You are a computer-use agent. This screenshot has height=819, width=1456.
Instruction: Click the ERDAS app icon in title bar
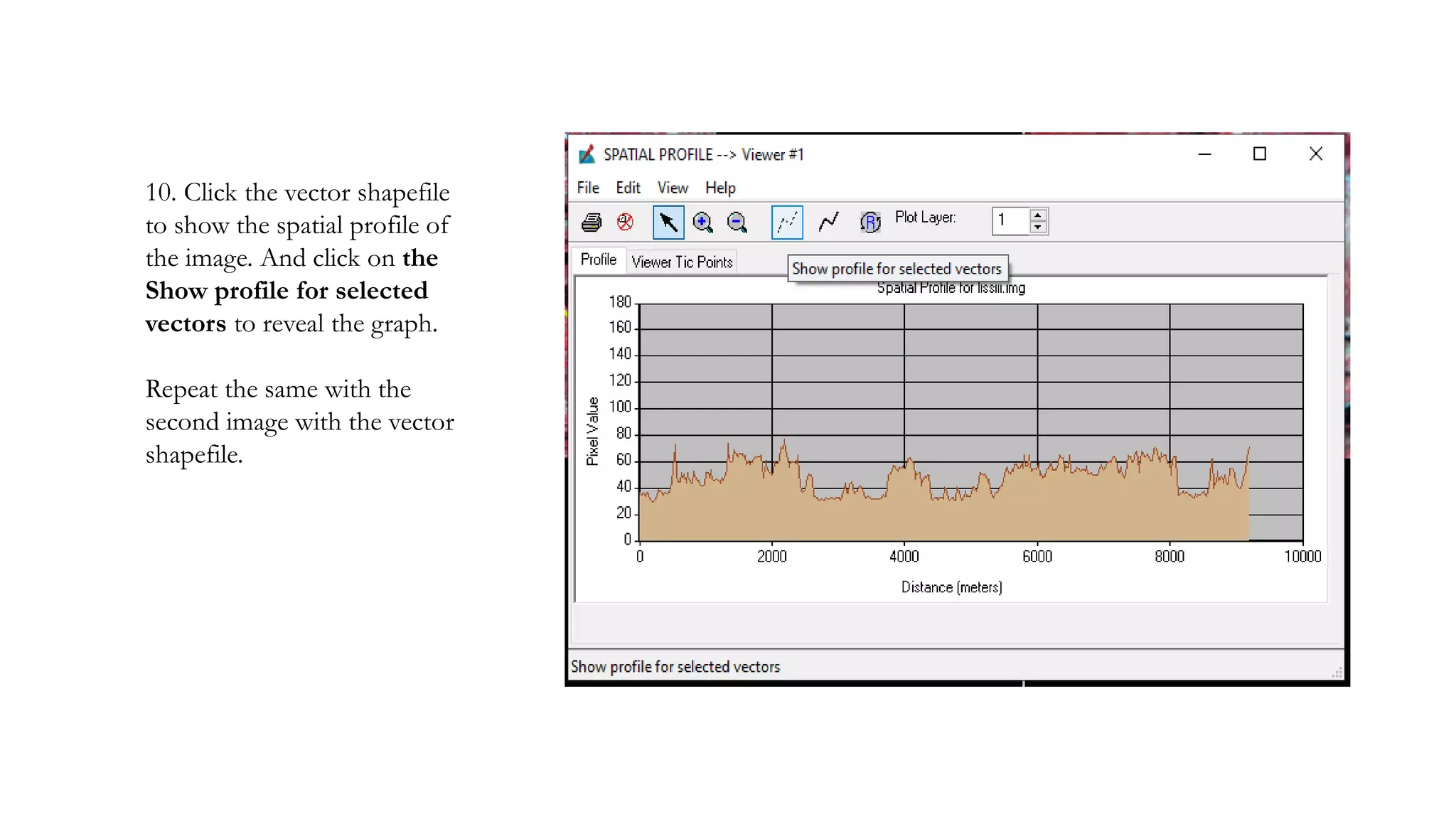coord(587,154)
